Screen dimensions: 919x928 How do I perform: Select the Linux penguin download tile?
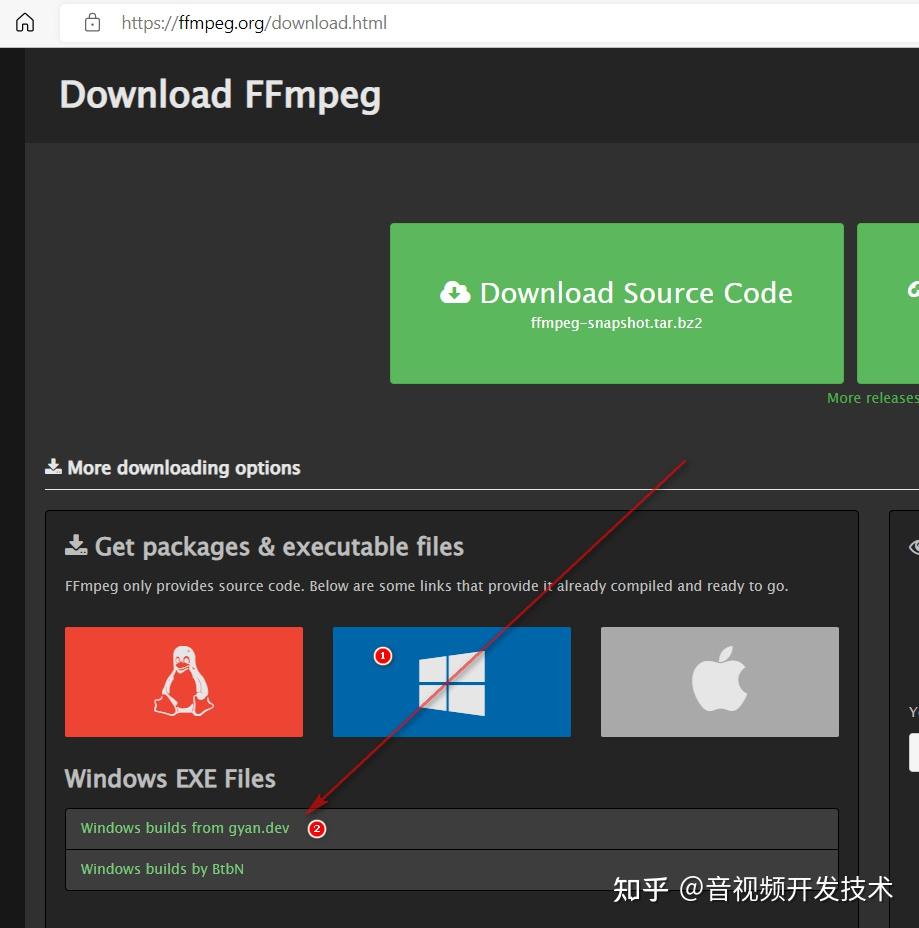(183, 681)
